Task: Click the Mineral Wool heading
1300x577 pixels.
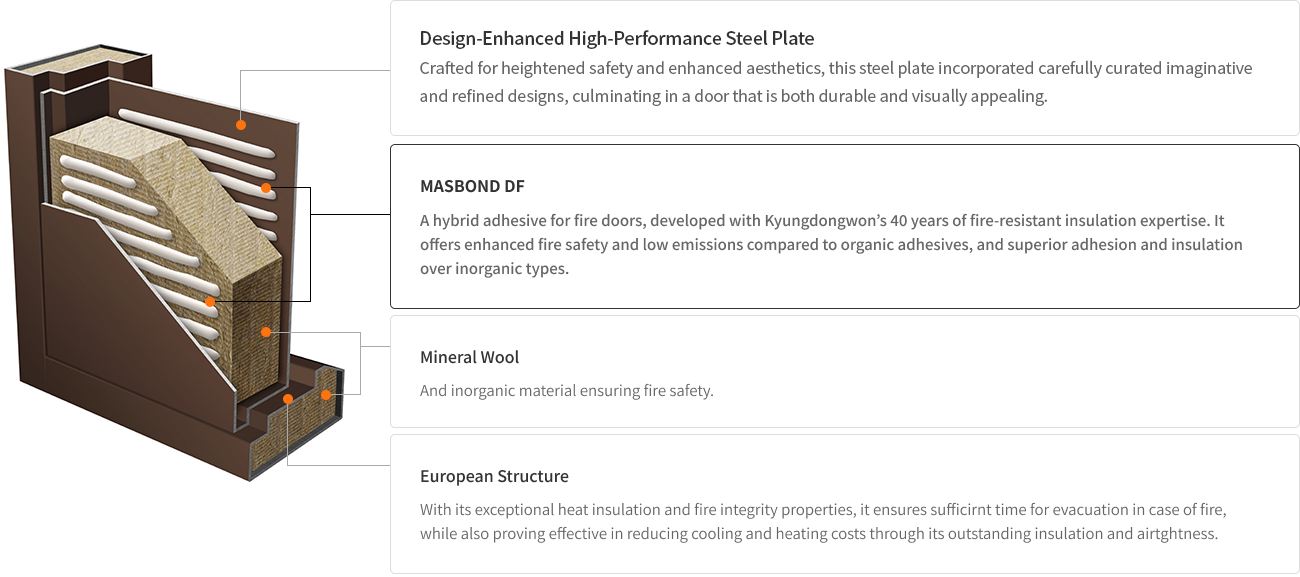Action: 469,357
